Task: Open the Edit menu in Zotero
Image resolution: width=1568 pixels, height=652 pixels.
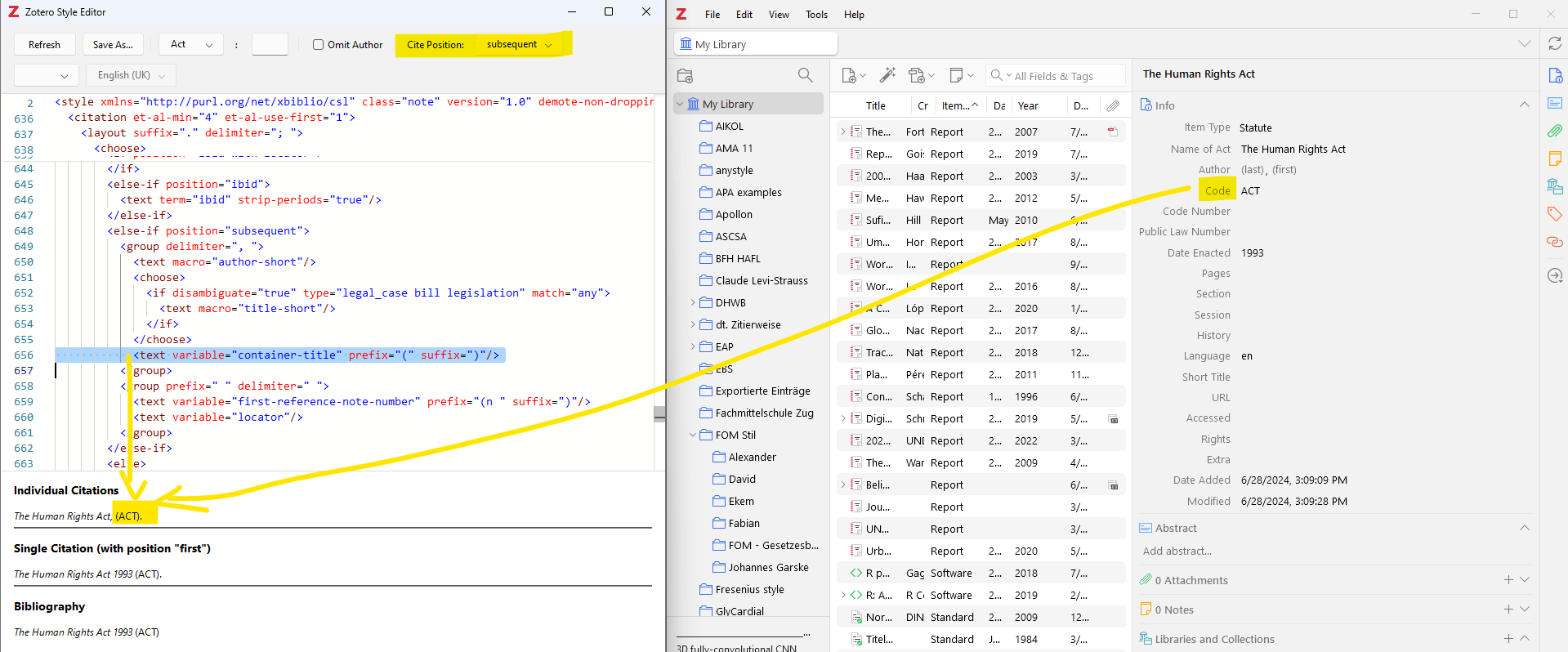Action: 744,15
